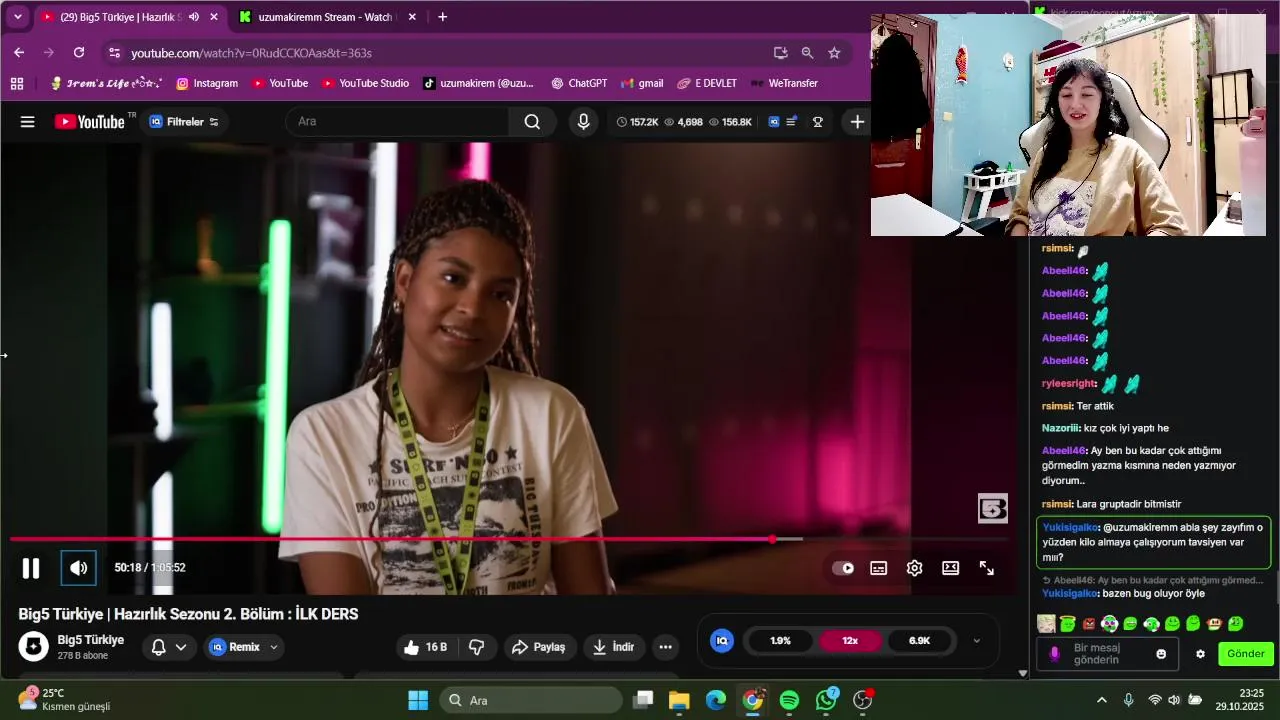
Task: Enter fullscreen video mode
Action: point(986,568)
